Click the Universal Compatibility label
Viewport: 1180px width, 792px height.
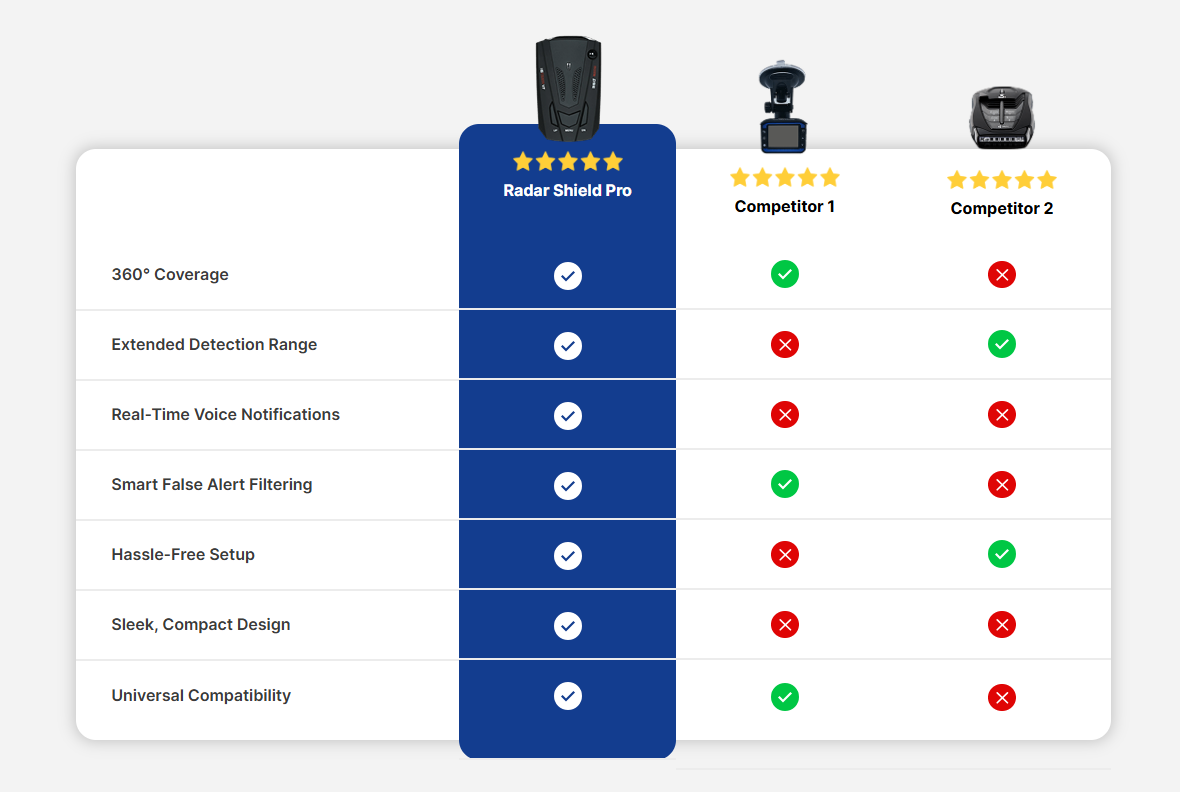coord(201,696)
